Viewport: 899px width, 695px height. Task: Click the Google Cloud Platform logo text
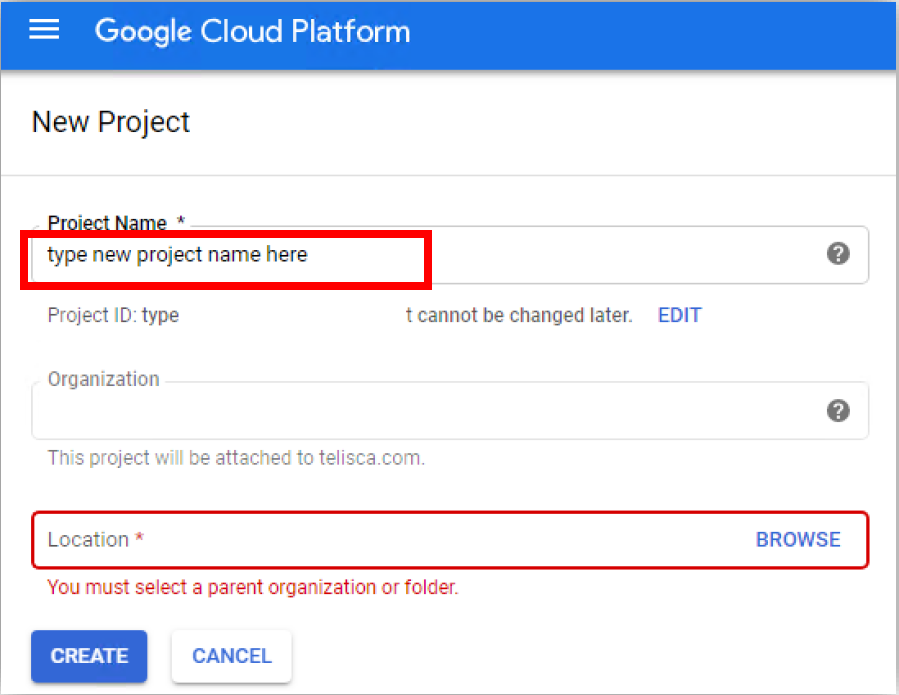[x=252, y=31]
